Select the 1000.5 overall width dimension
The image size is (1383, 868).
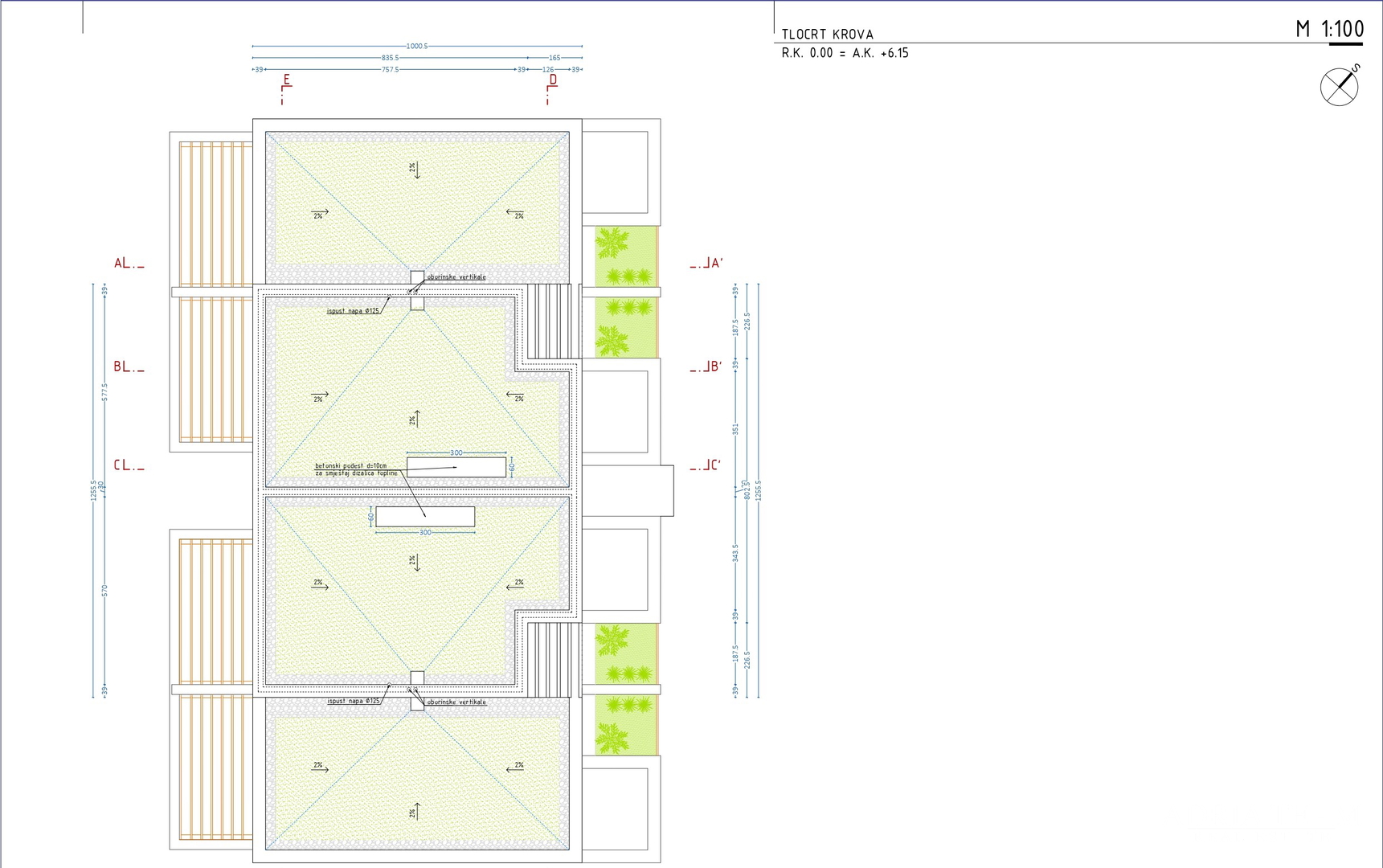click(416, 47)
